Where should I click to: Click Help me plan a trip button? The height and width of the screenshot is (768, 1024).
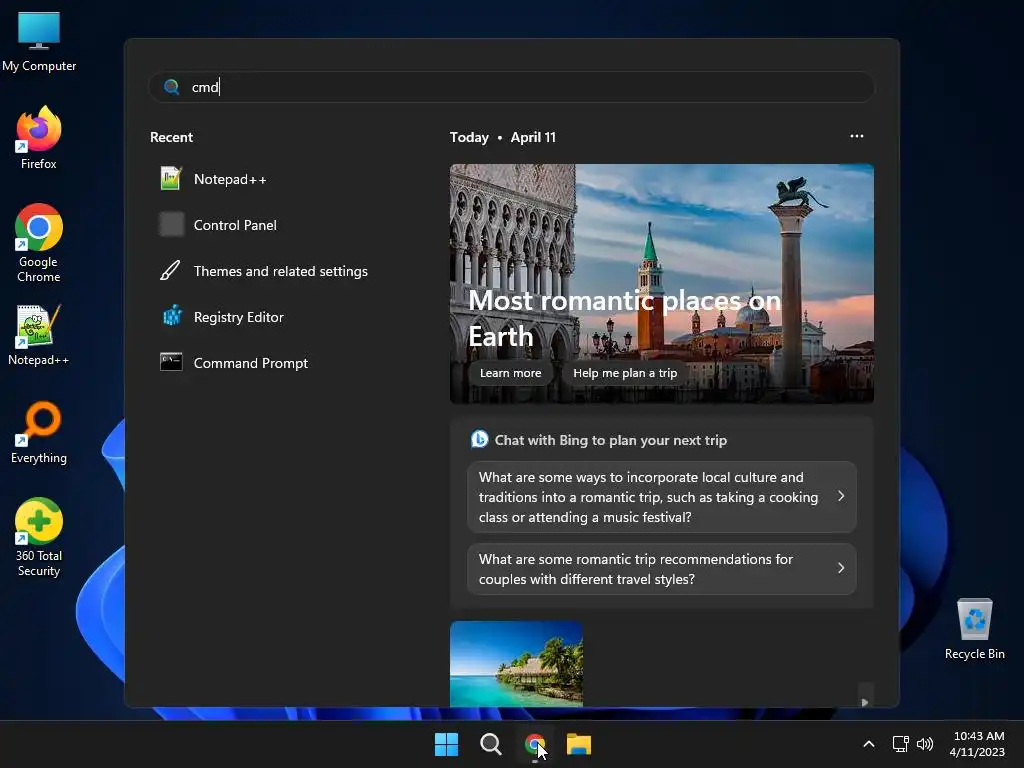point(625,373)
